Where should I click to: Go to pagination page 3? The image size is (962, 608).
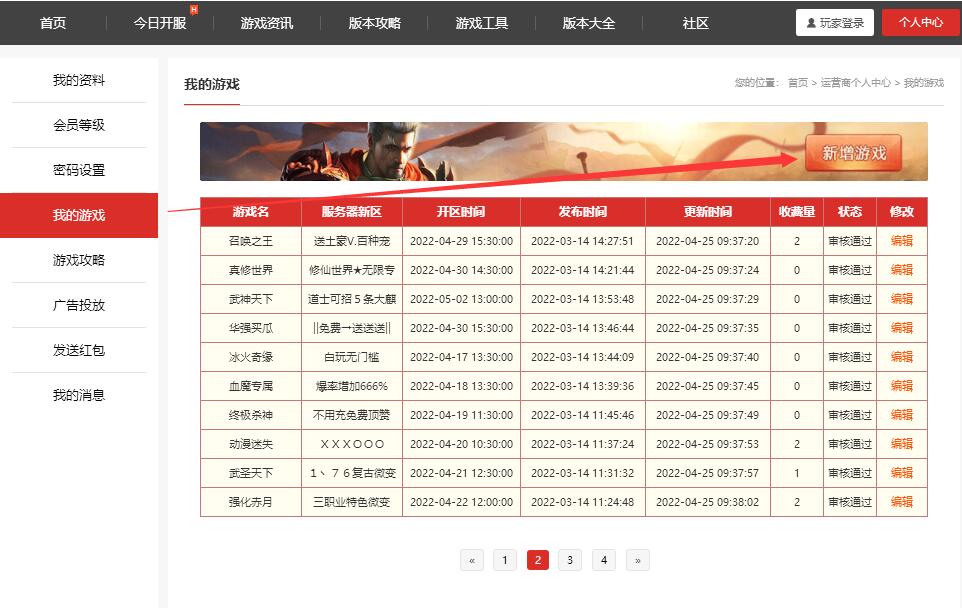(x=570, y=560)
